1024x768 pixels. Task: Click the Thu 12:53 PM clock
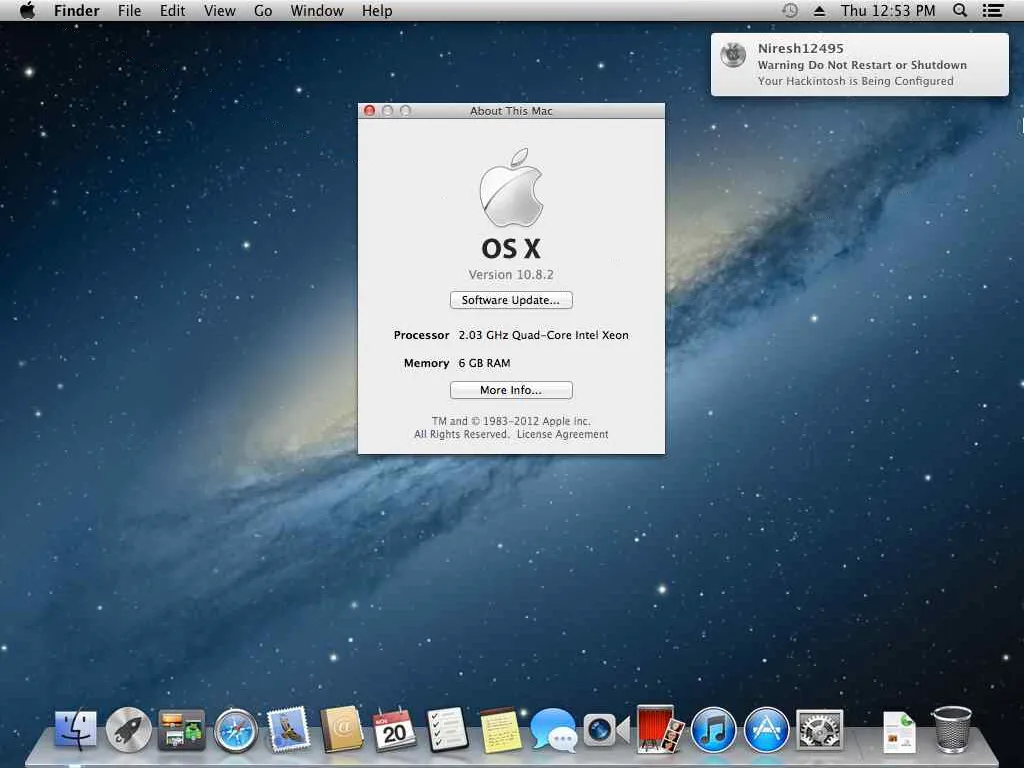coord(888,10)
